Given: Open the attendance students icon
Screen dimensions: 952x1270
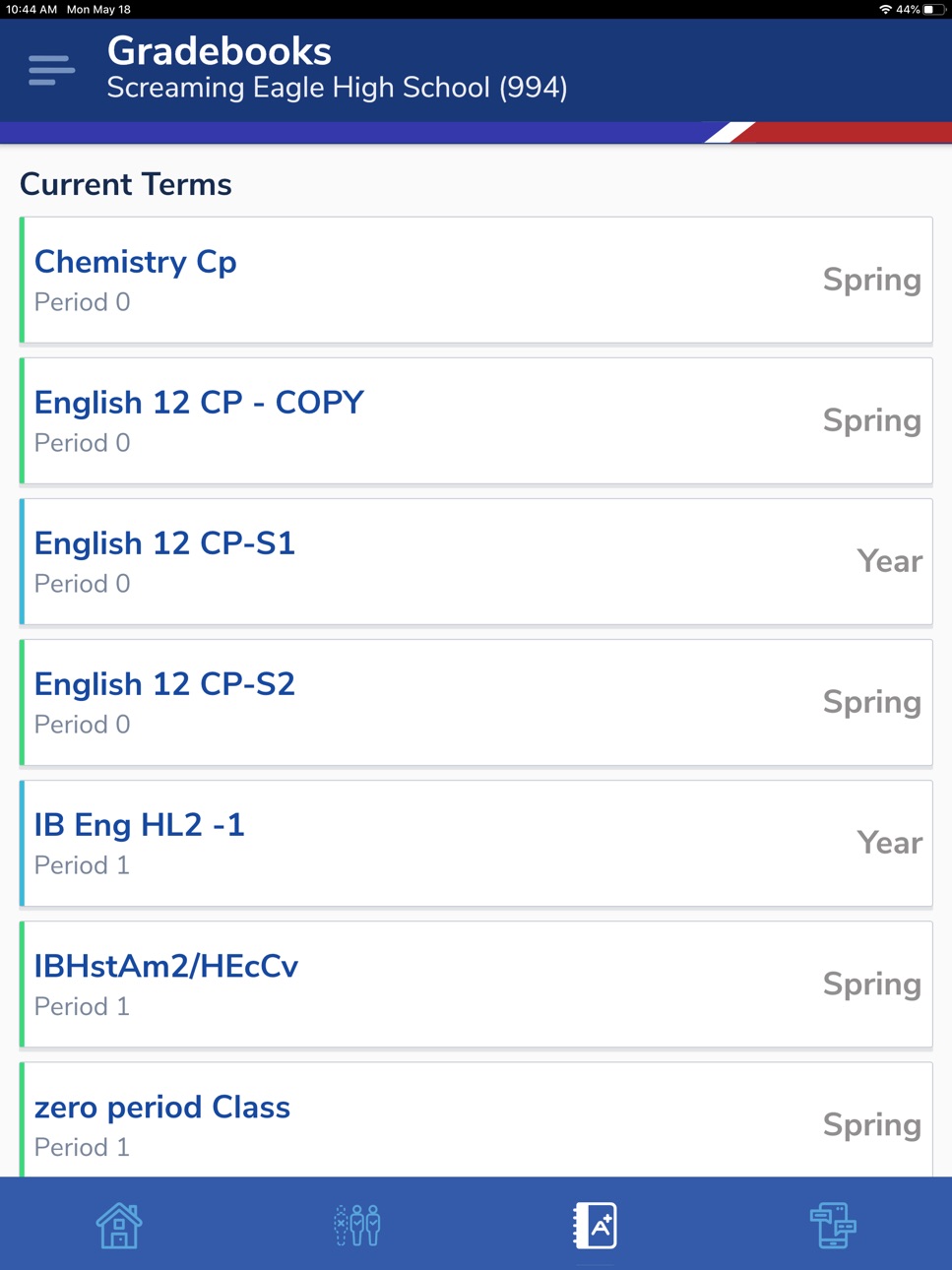Looking at the screenshot, I should (357, 1225).
